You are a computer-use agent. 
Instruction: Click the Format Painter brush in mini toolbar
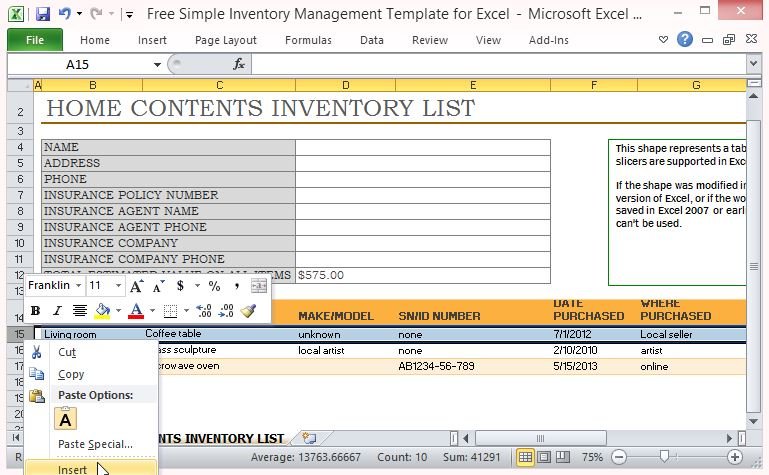pos(249,311)
